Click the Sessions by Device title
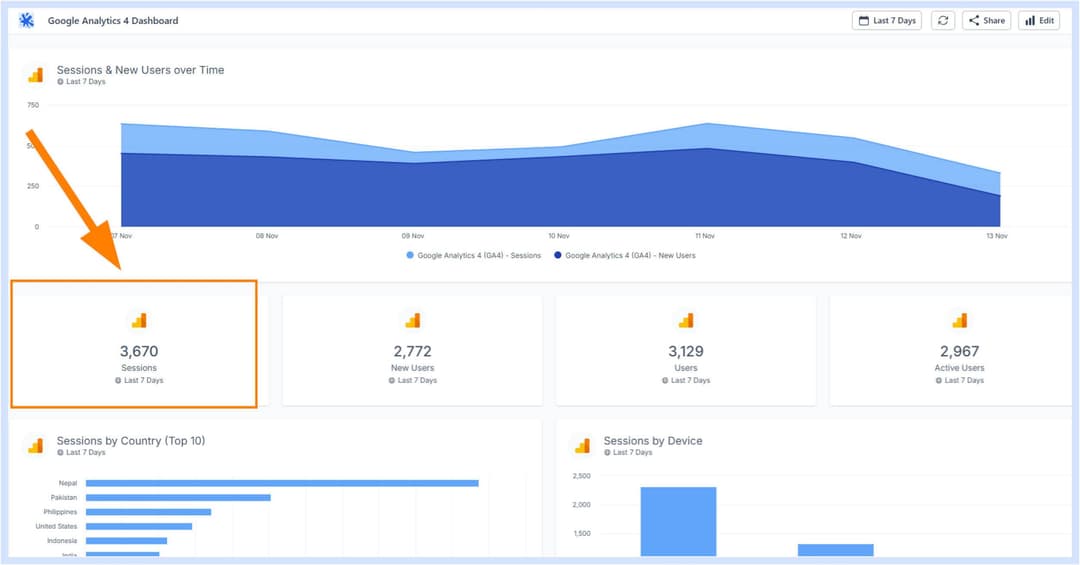This screenshot has width=1080, height=565. coord(653,441)
